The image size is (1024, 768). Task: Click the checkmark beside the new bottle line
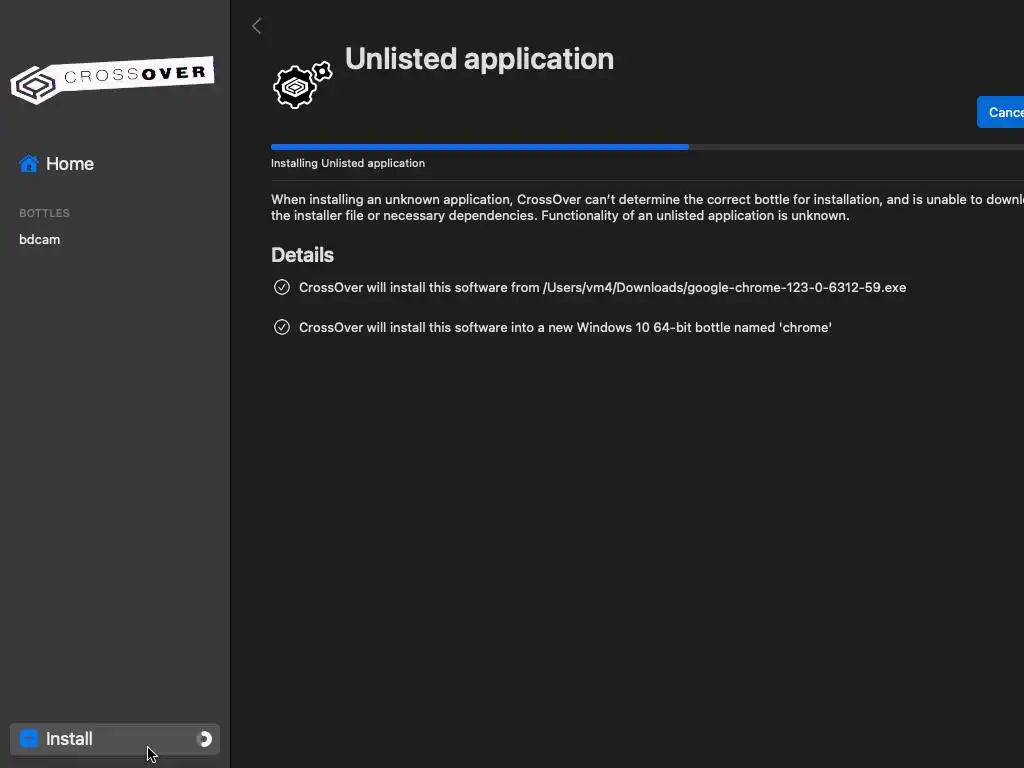pyautogui.click(x=282, y=327)
